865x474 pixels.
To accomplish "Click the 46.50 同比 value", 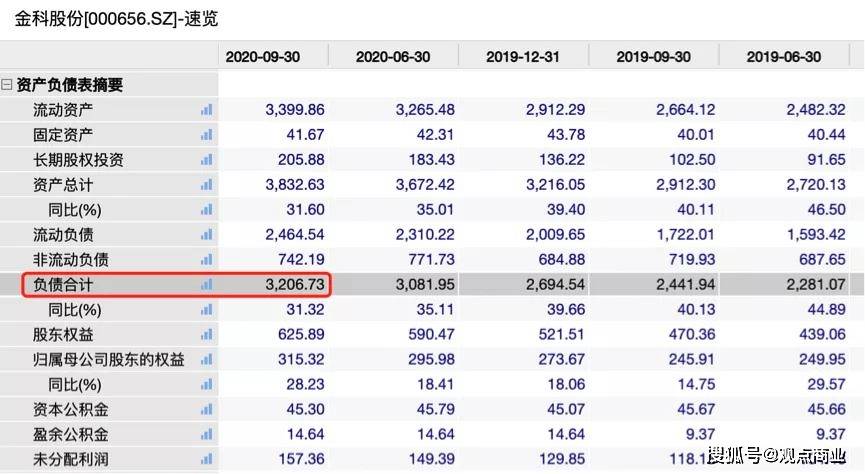I will [x=826, y=210].
